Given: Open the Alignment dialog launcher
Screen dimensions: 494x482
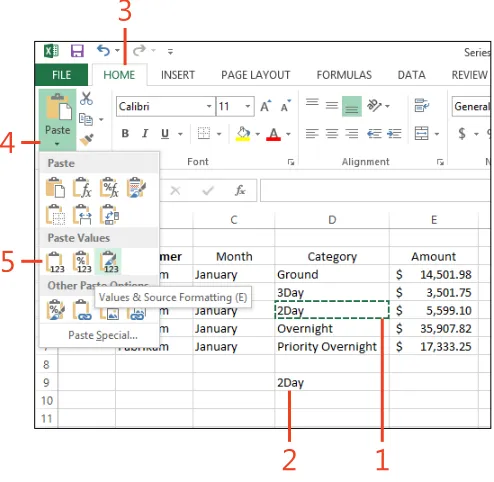Looking at the screenshot, I should point(440,162).
